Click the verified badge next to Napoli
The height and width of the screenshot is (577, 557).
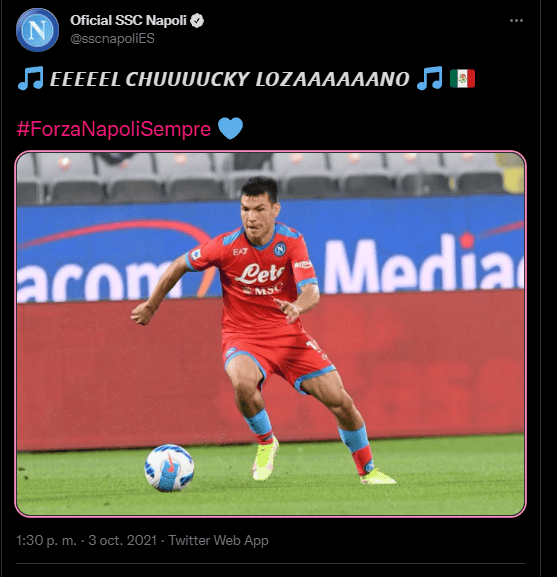(x=197, y=21)
